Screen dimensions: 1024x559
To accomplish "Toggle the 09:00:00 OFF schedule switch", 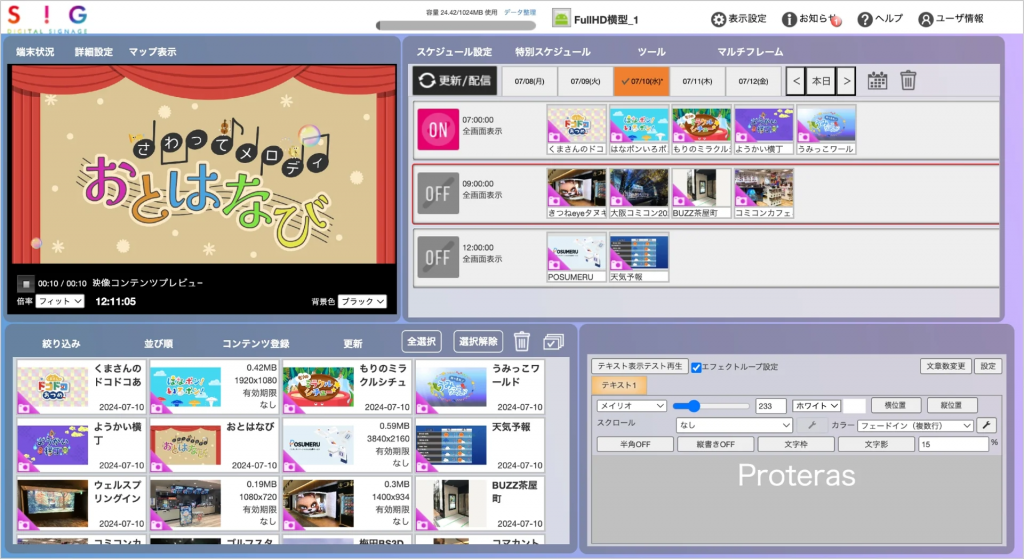I will [x=438, y=193].
